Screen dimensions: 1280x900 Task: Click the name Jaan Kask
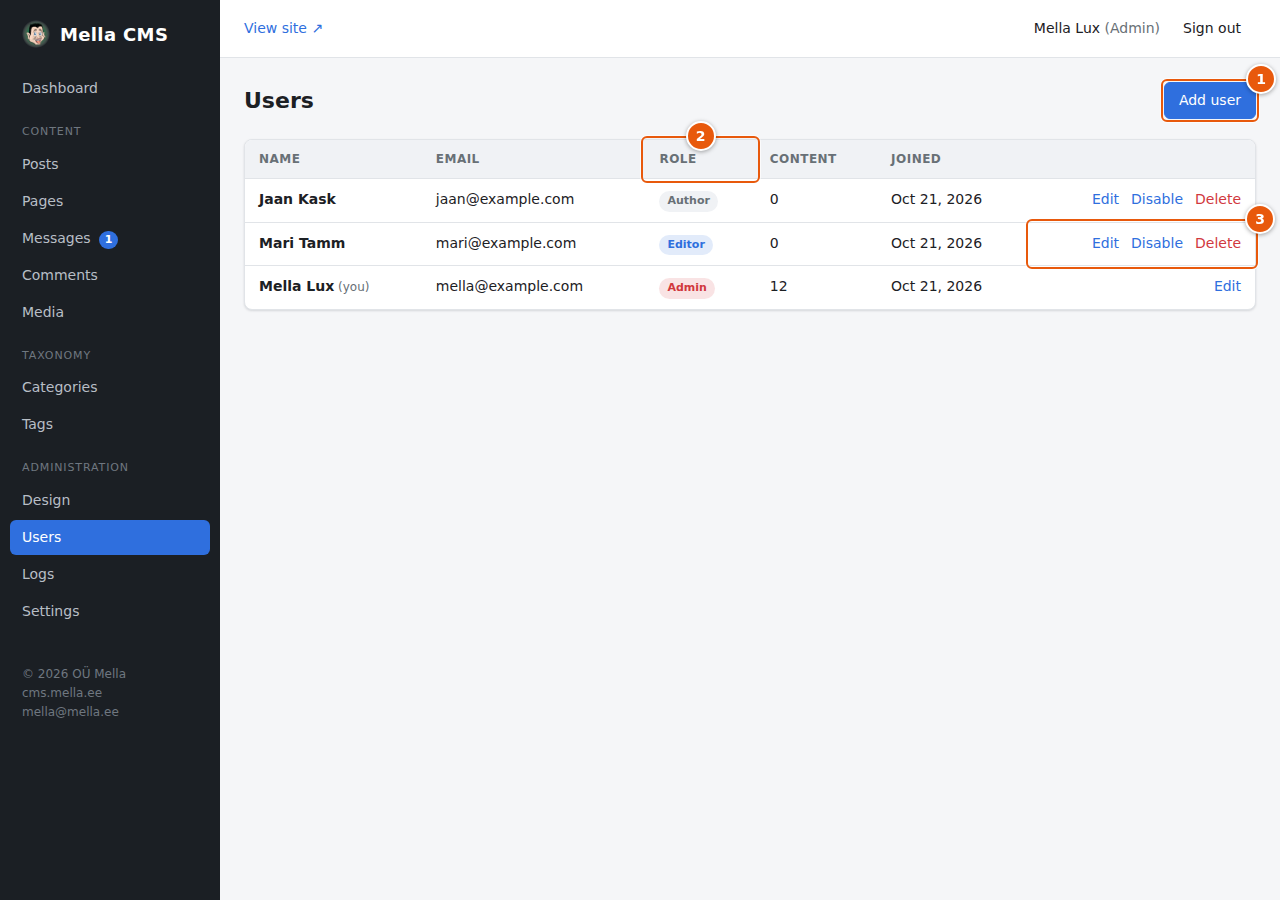point(297,199)
